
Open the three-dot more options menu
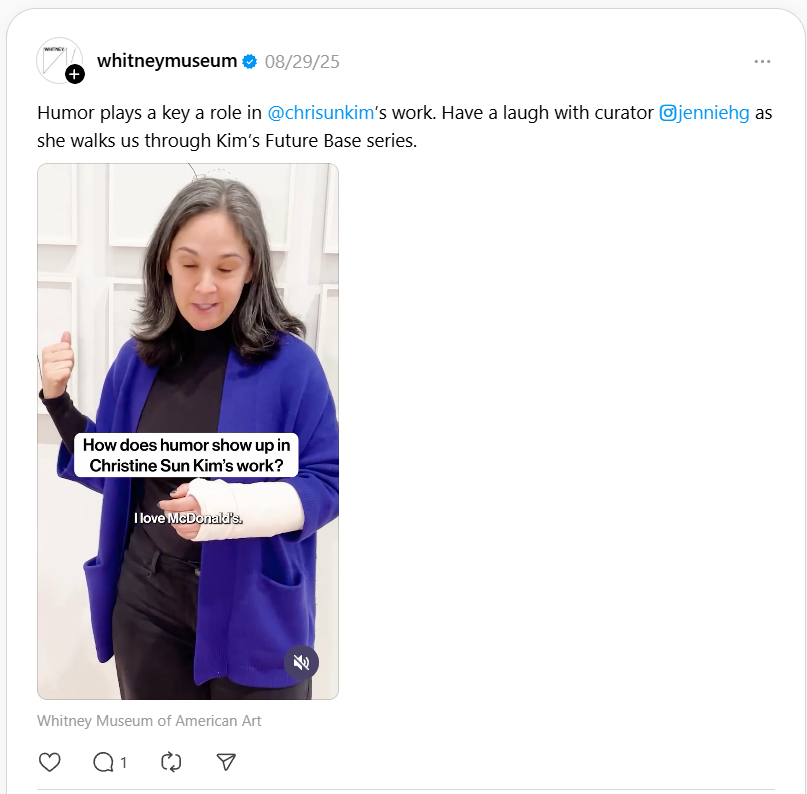762,61
